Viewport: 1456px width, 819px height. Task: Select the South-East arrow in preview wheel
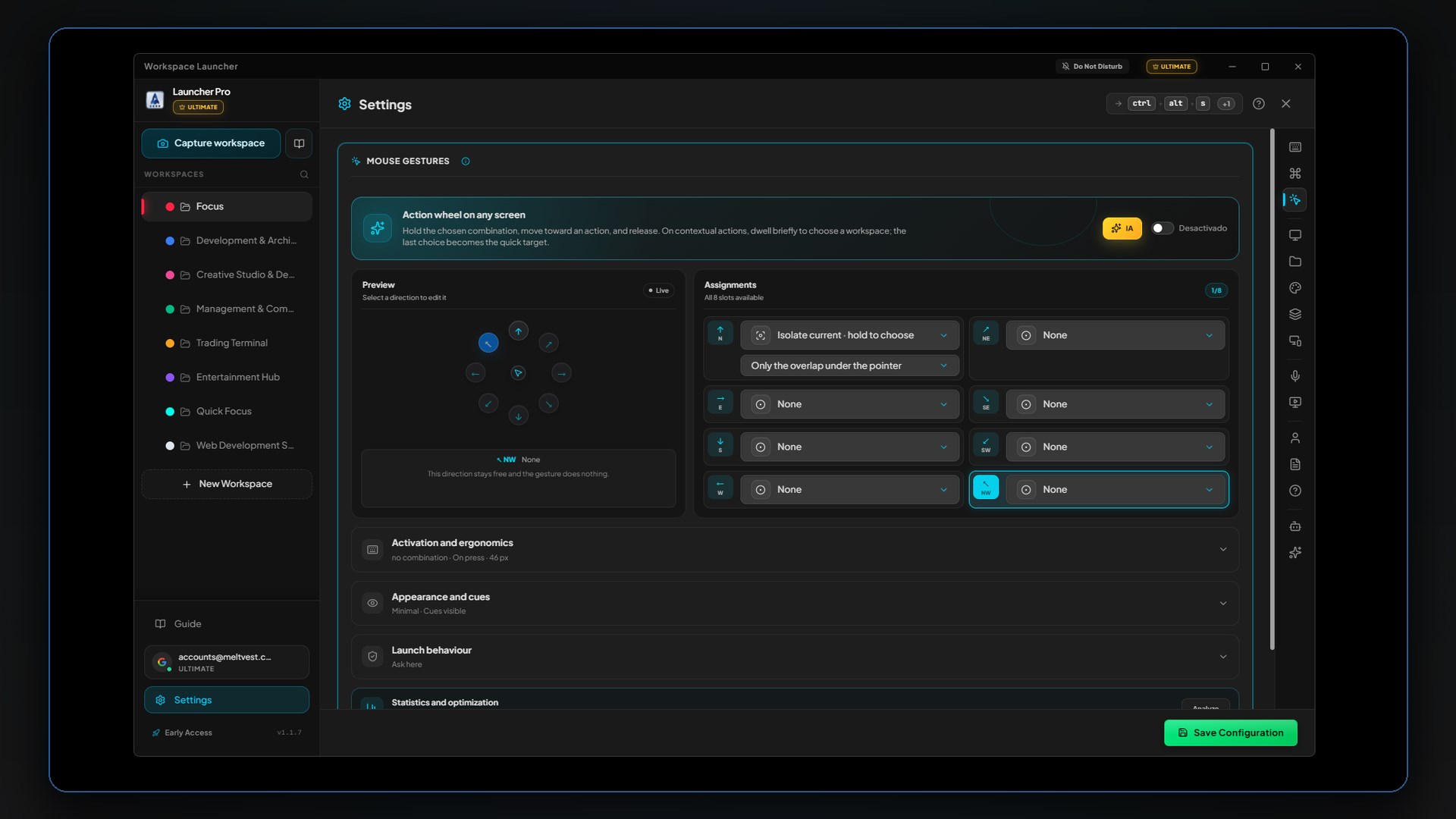[x=548, y=403]
